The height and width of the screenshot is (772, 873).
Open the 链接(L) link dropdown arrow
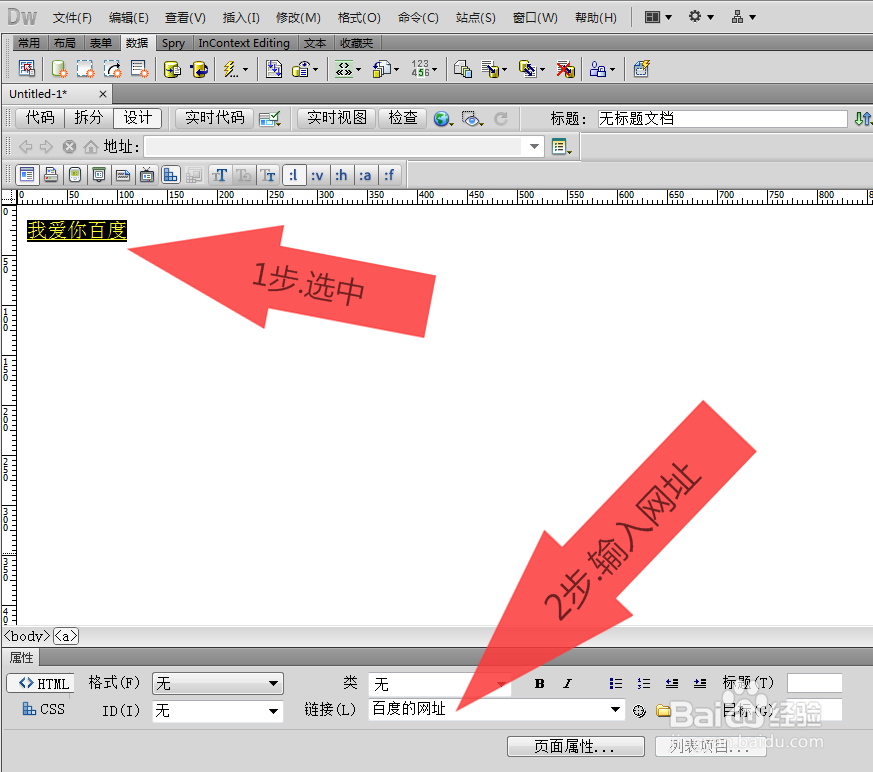click(x=615, y=709)
